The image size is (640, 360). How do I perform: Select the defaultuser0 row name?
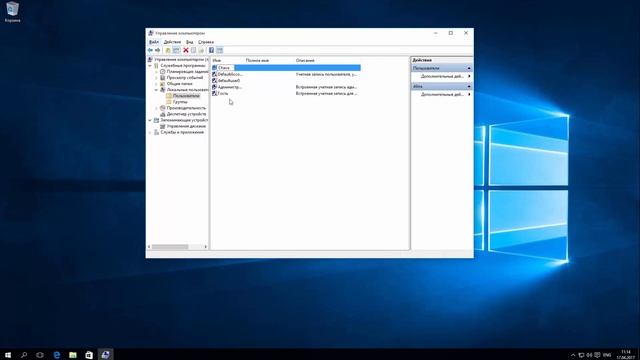coord(229,81)
